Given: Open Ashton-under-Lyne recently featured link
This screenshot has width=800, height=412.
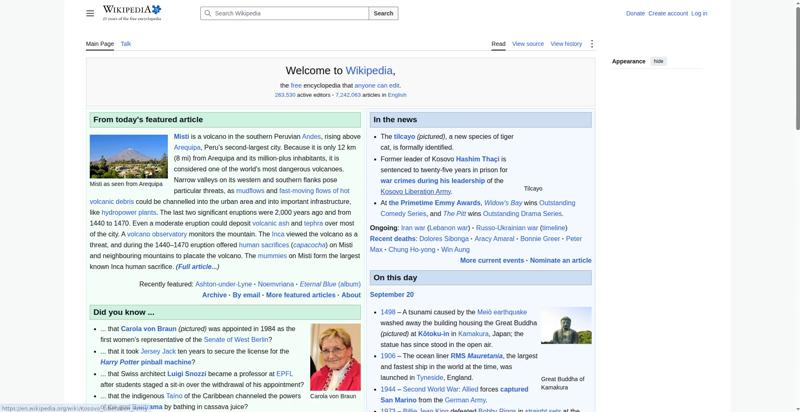Looking at the screenshot, I should pyautogui.click(x=223, y=284).
